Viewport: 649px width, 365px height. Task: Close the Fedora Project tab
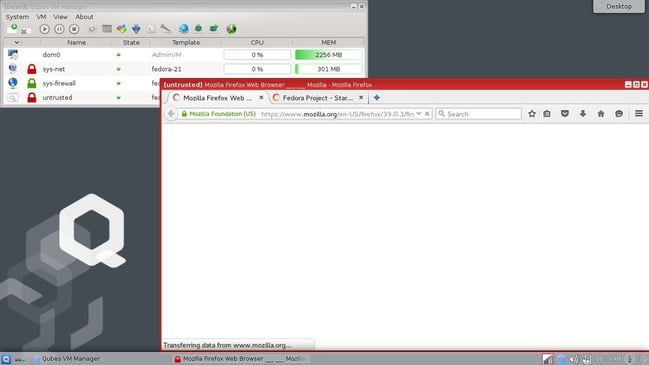point(361,98)
